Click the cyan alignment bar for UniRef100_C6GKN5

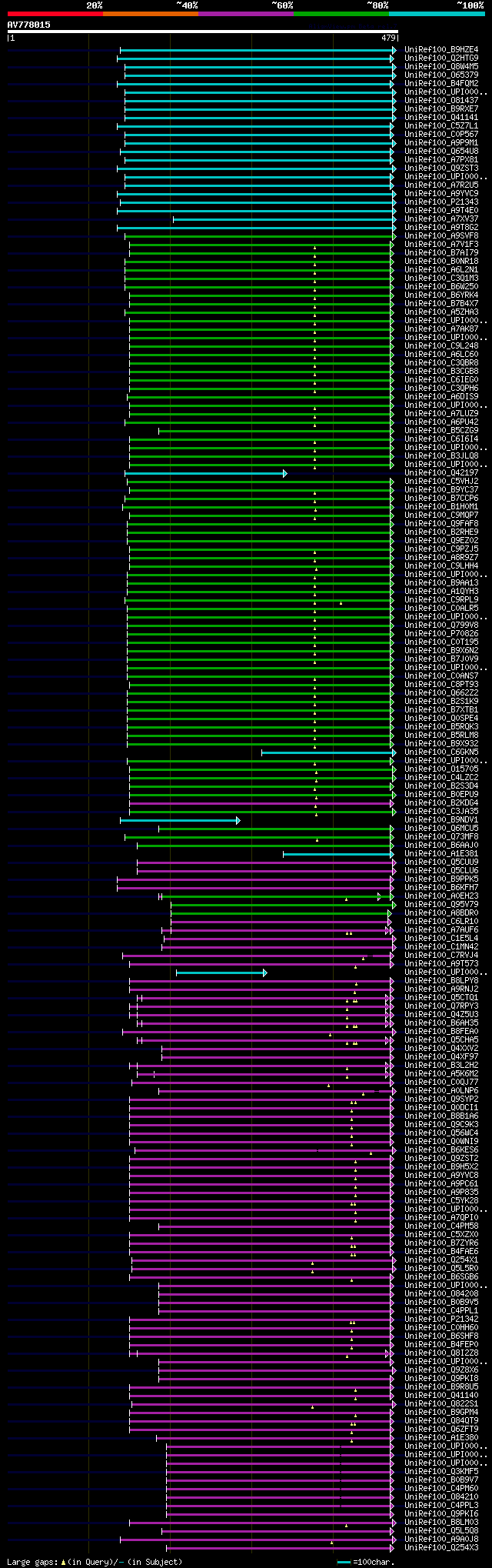(x=329, y=752)
